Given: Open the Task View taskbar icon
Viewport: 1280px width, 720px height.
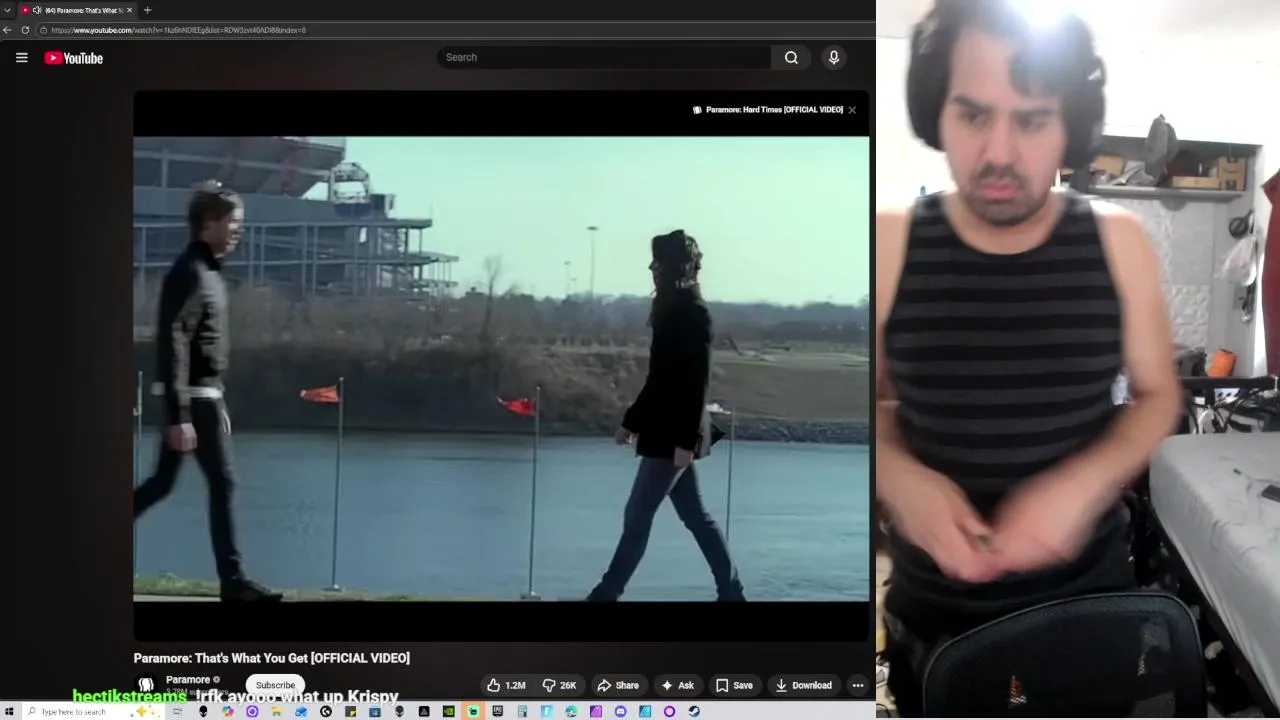Looking at the screenshot, I should (177, 711).
